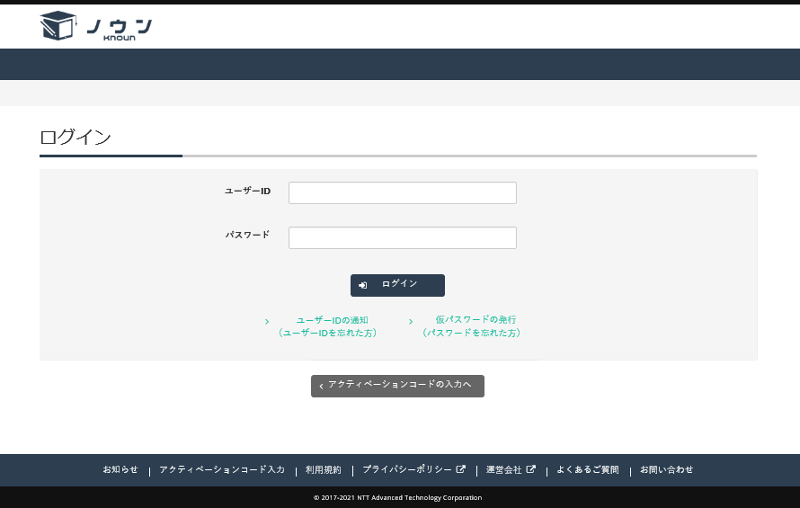
Task: Visit the 運営会社 footer link text
Action: (504, 470)
